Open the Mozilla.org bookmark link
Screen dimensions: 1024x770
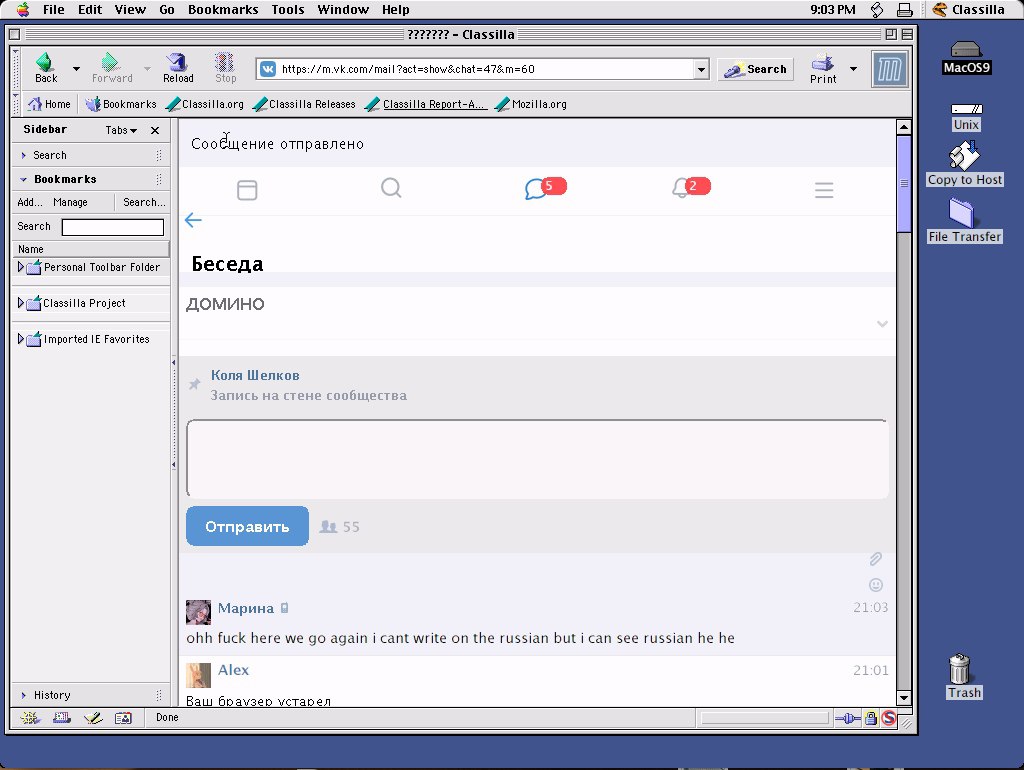(x=531, y=104)
